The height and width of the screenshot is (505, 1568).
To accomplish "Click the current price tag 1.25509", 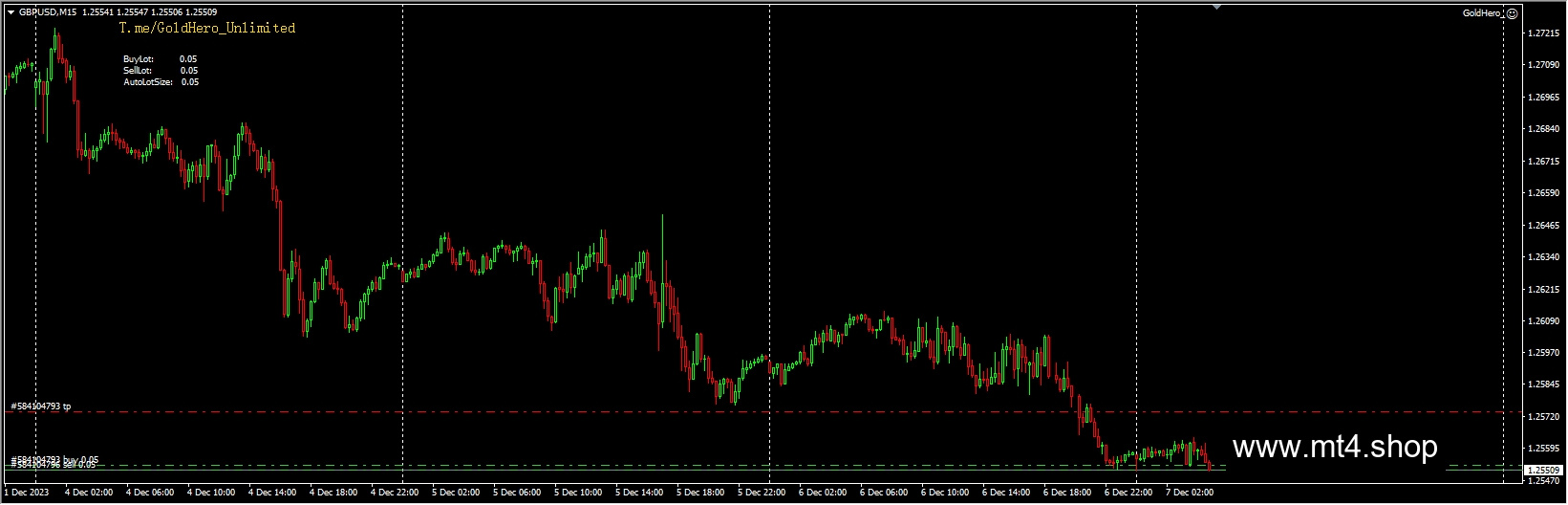I will (1543, 471).
